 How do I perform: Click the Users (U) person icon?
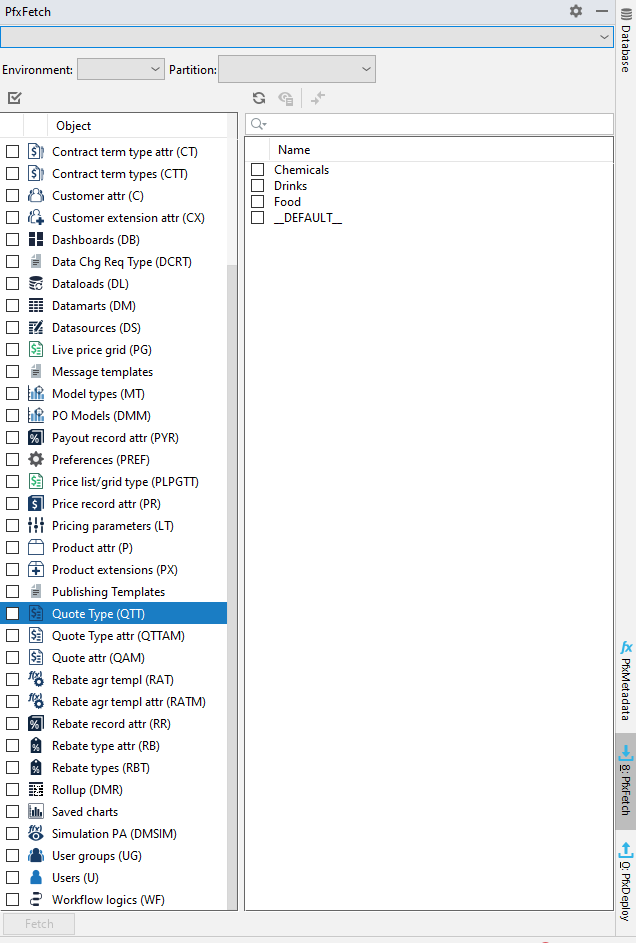coord(36,878)
